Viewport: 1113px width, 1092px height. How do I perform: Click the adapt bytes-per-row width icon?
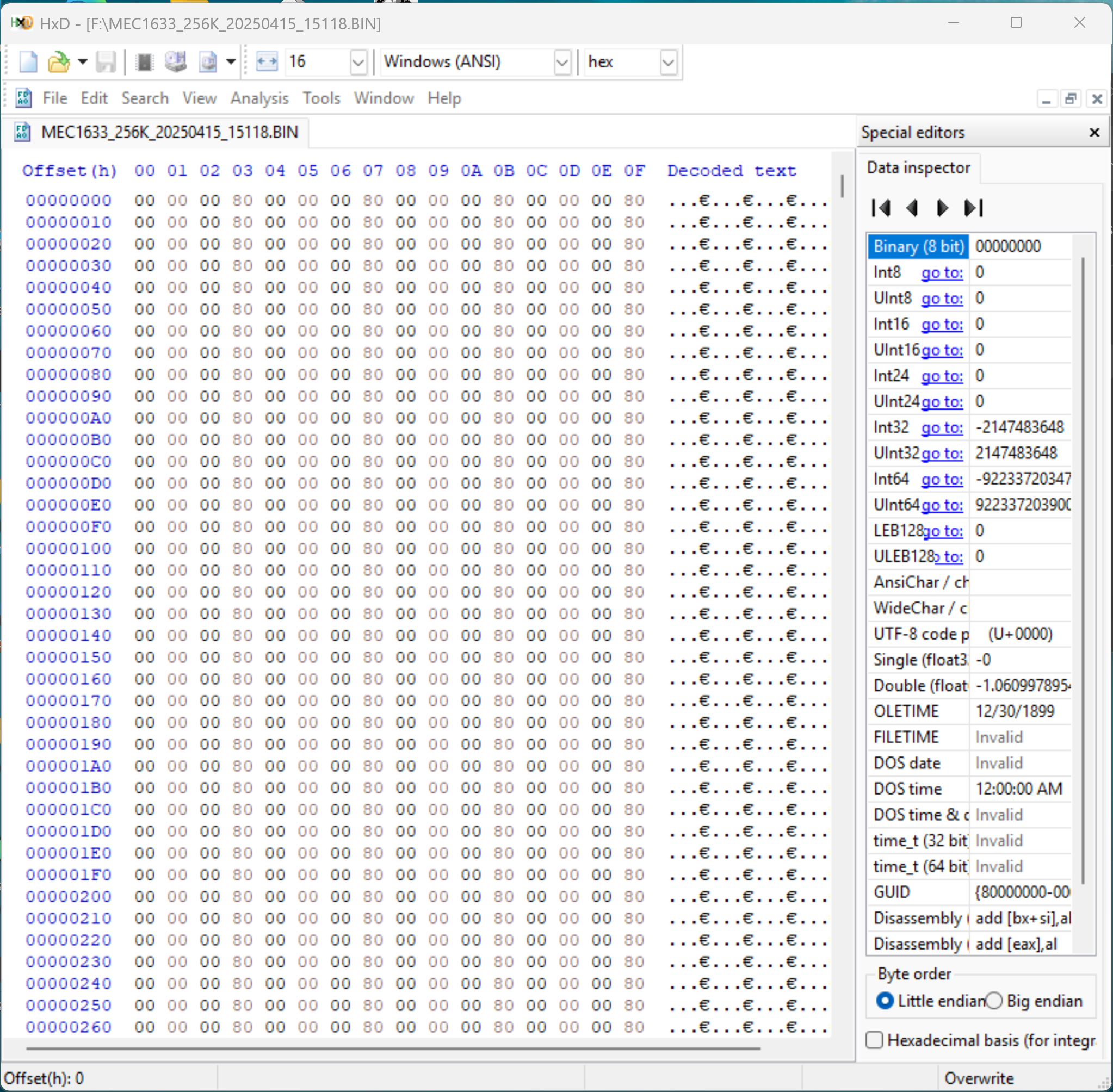coord(267,62)
